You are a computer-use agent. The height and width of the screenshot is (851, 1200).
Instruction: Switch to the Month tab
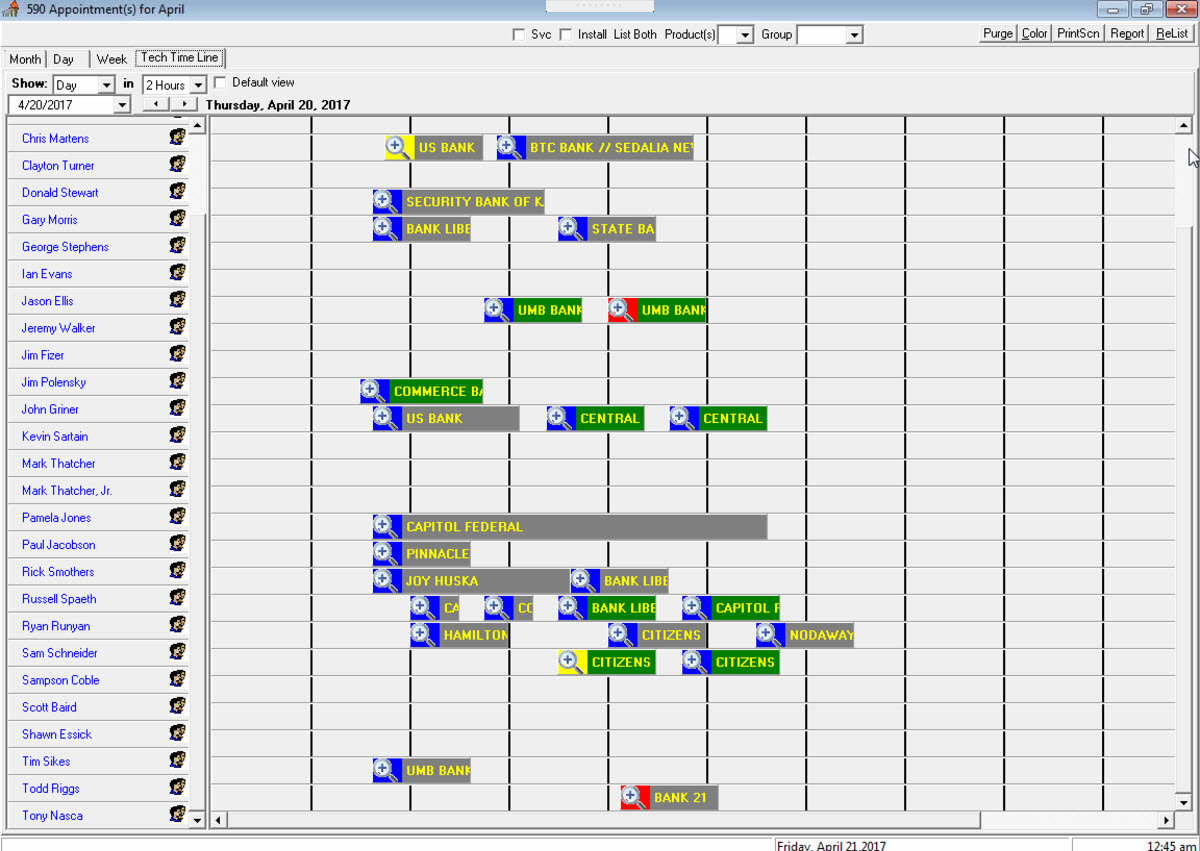[x=25, y=59]
